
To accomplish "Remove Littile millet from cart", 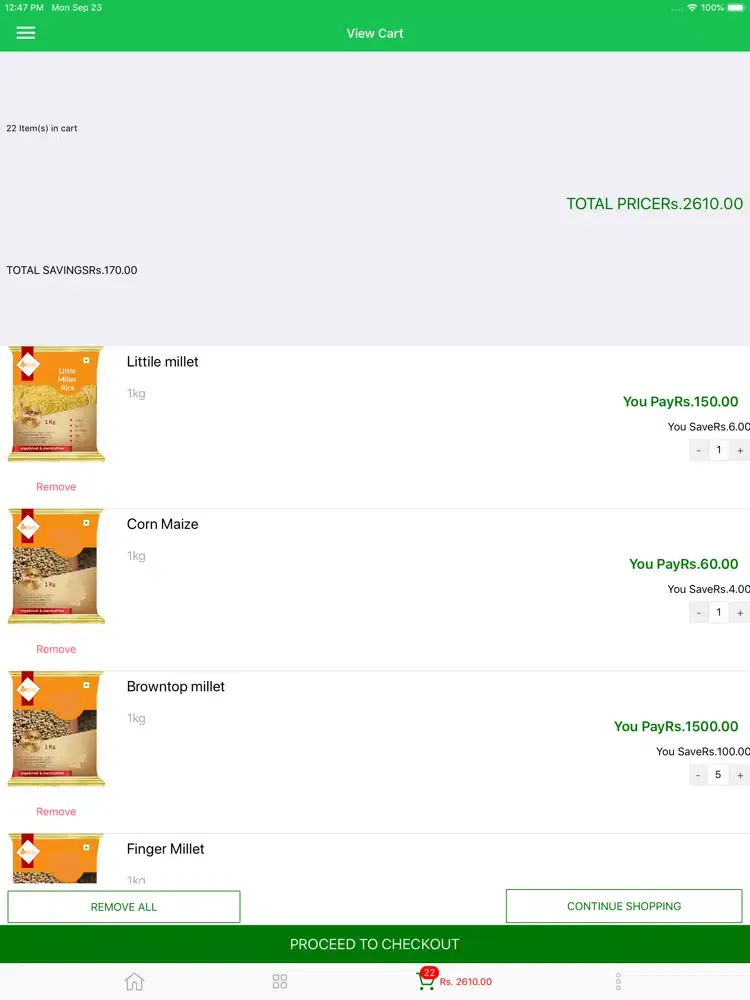I will [56, 487].
